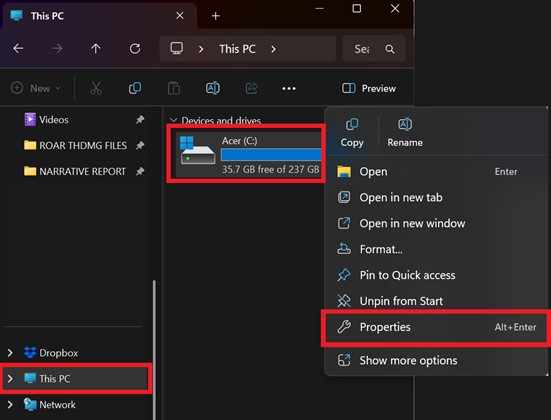The image size is (551, 420).
Task: Click pin icon next to NARRATIVE REPORT
Action: [x=140, y=172]
